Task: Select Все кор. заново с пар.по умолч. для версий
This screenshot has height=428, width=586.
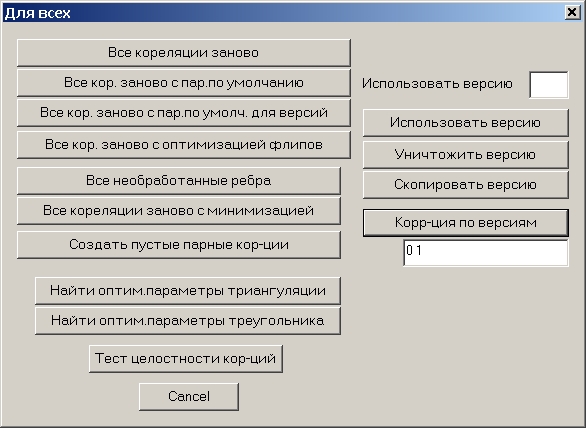Action: click(x=183, y=113)
